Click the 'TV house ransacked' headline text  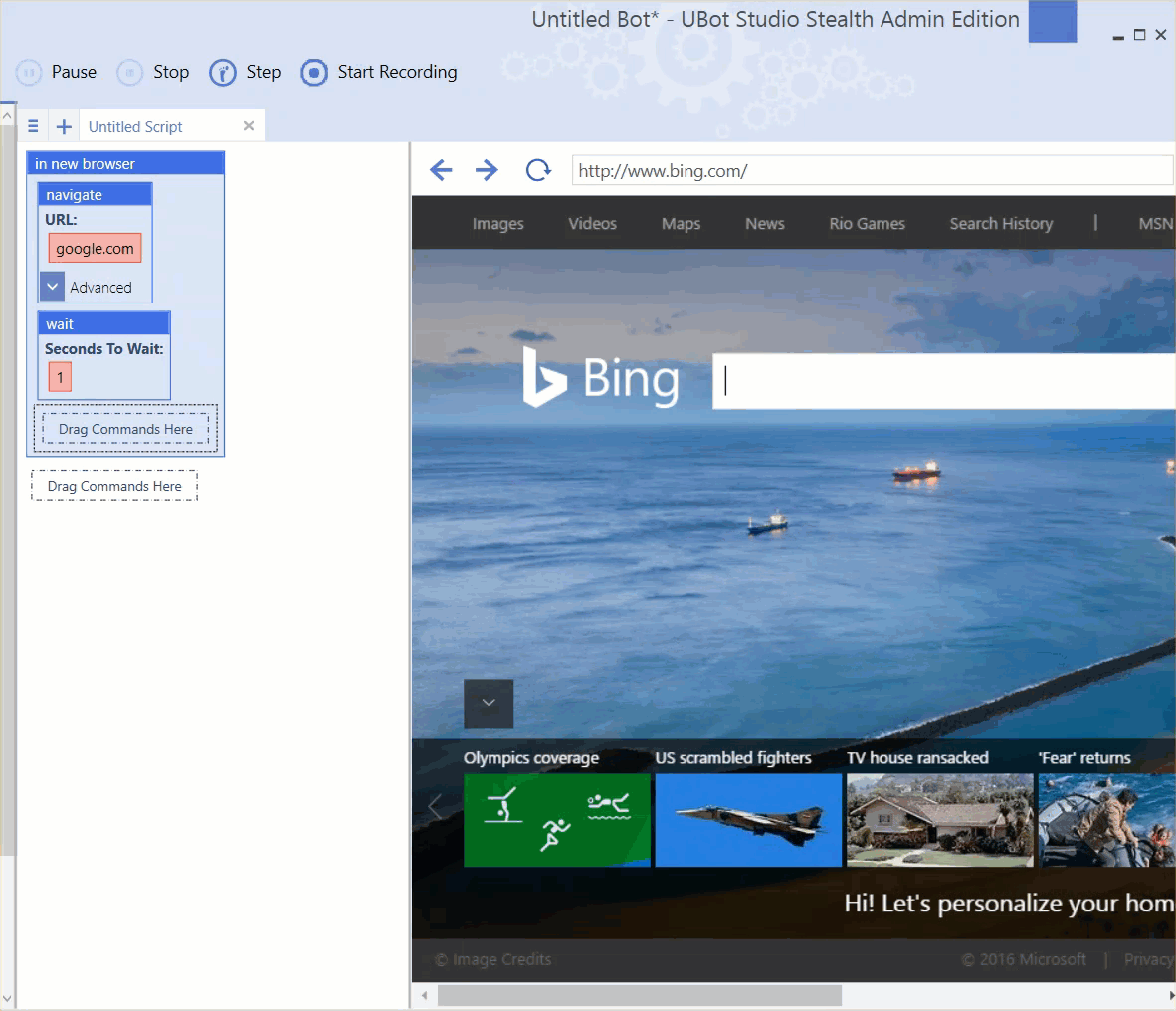pyautogui.click(x=917, y=757)
